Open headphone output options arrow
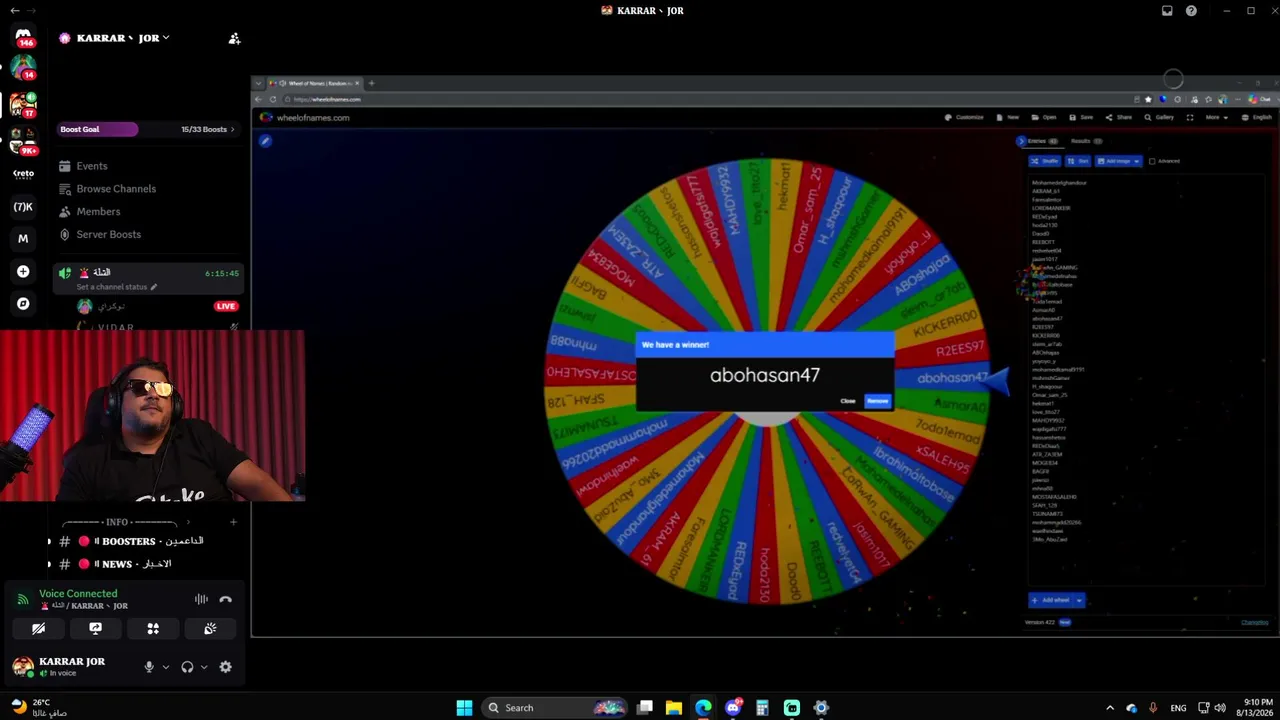This screenshot has height=720, width=1280. [x=204, y=667]
